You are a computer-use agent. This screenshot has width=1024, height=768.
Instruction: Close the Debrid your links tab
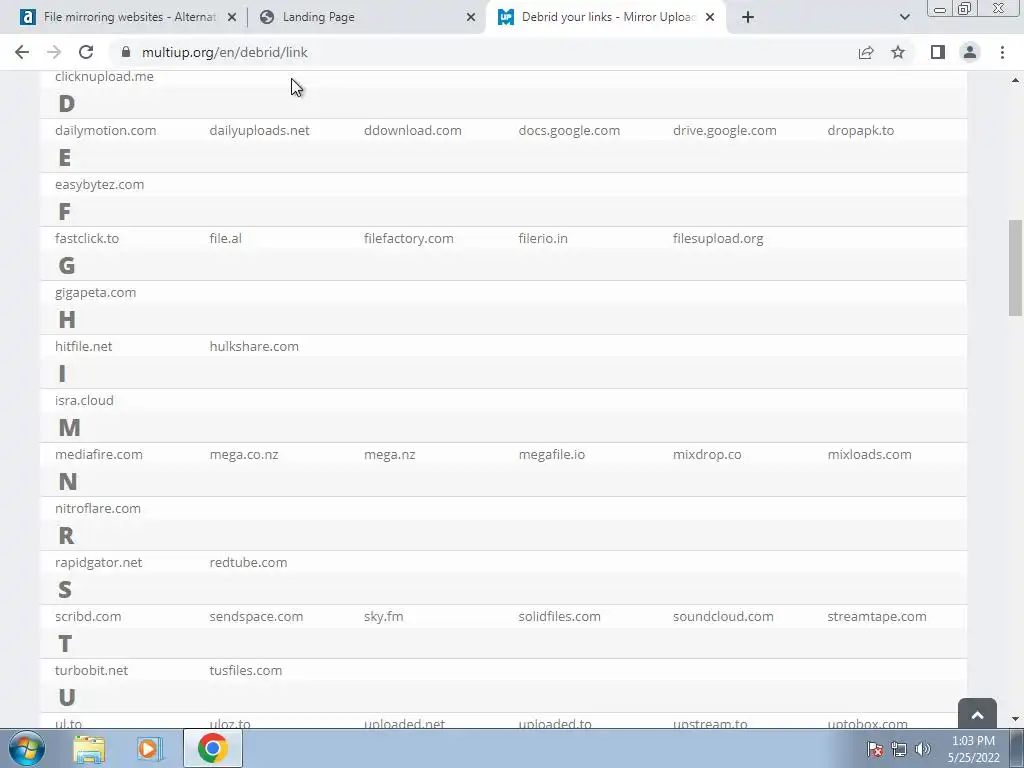(x=710, y=17)
